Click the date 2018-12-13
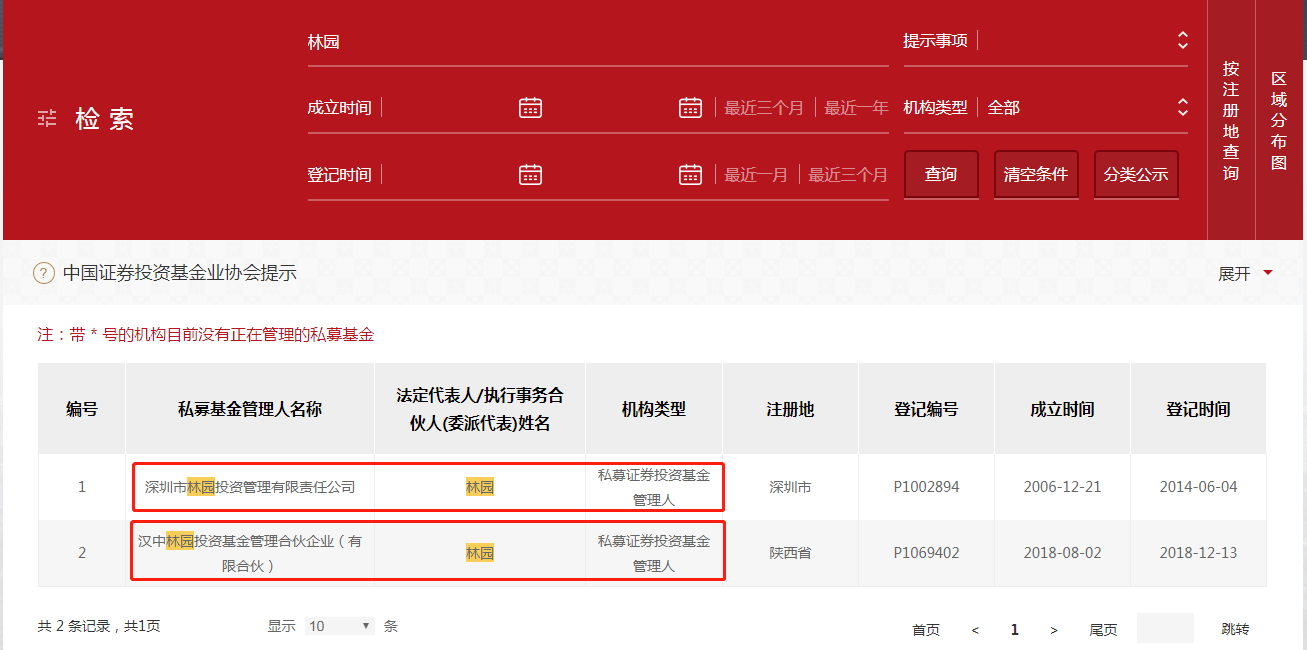 [x=1198, y=553]
